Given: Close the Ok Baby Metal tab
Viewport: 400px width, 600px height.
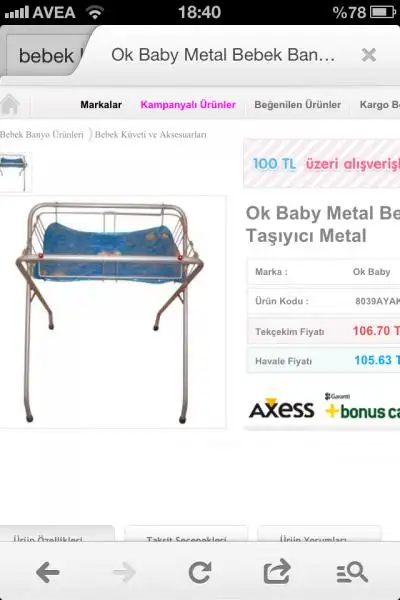Looking at the screenshot, I should [369, 55].
